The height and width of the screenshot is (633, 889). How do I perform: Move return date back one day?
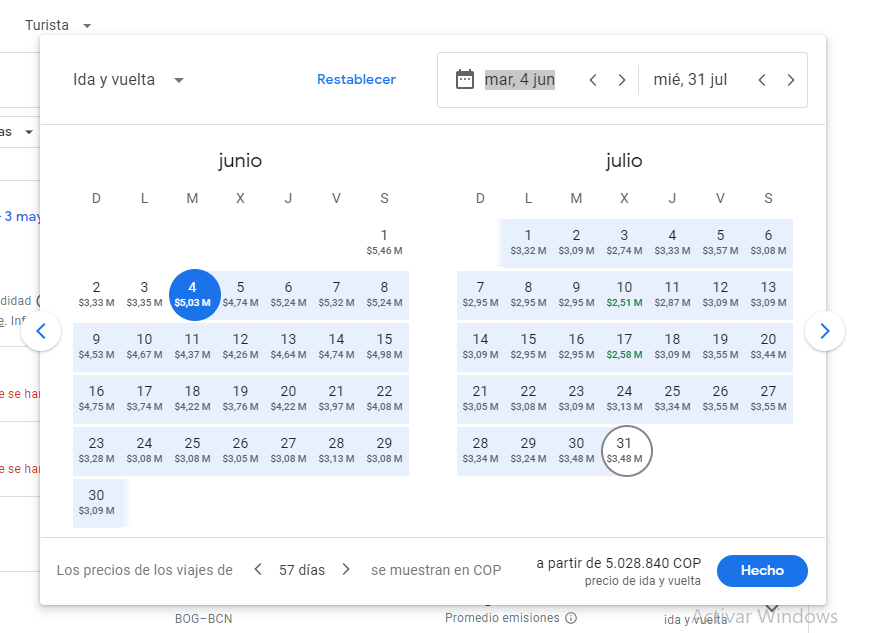pyautogui.click(x=762, y=80)
